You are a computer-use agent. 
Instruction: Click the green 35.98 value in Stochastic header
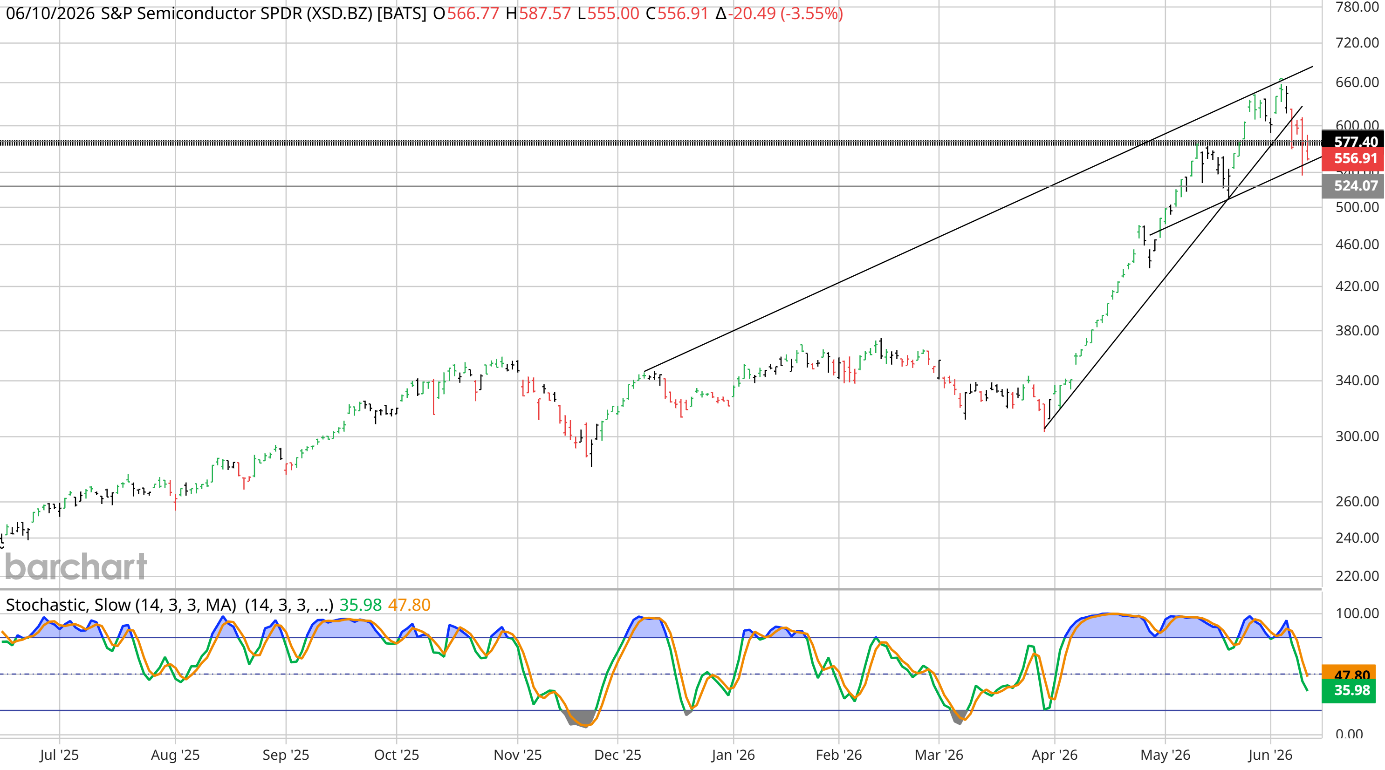tap(360, 605)
